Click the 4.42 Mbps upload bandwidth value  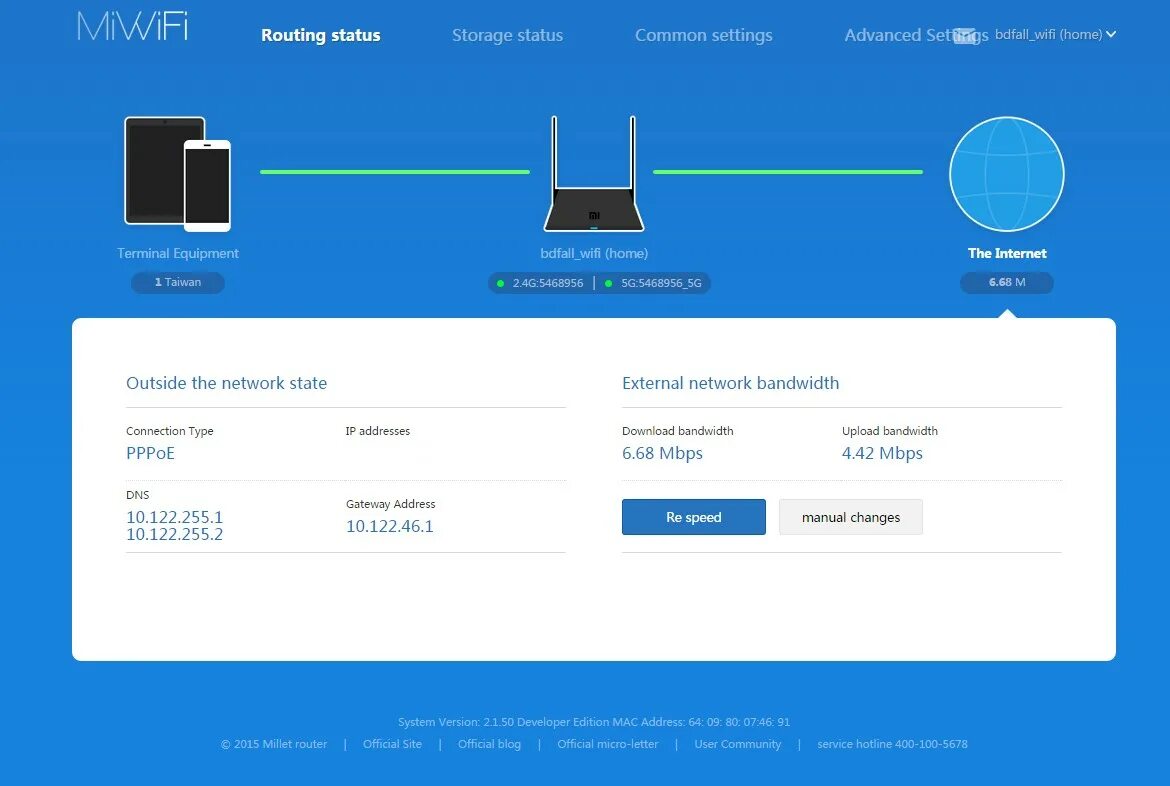[x=882, y=453]
